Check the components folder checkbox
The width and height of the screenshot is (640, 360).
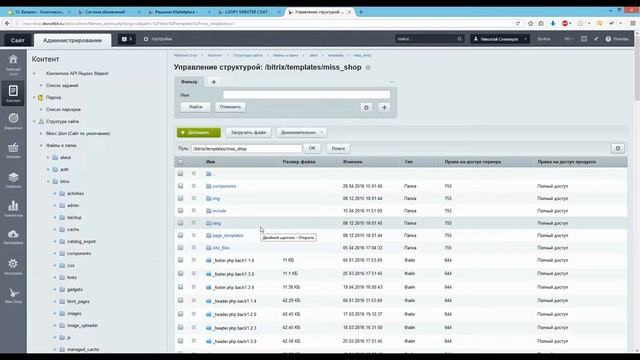(180, 186)
